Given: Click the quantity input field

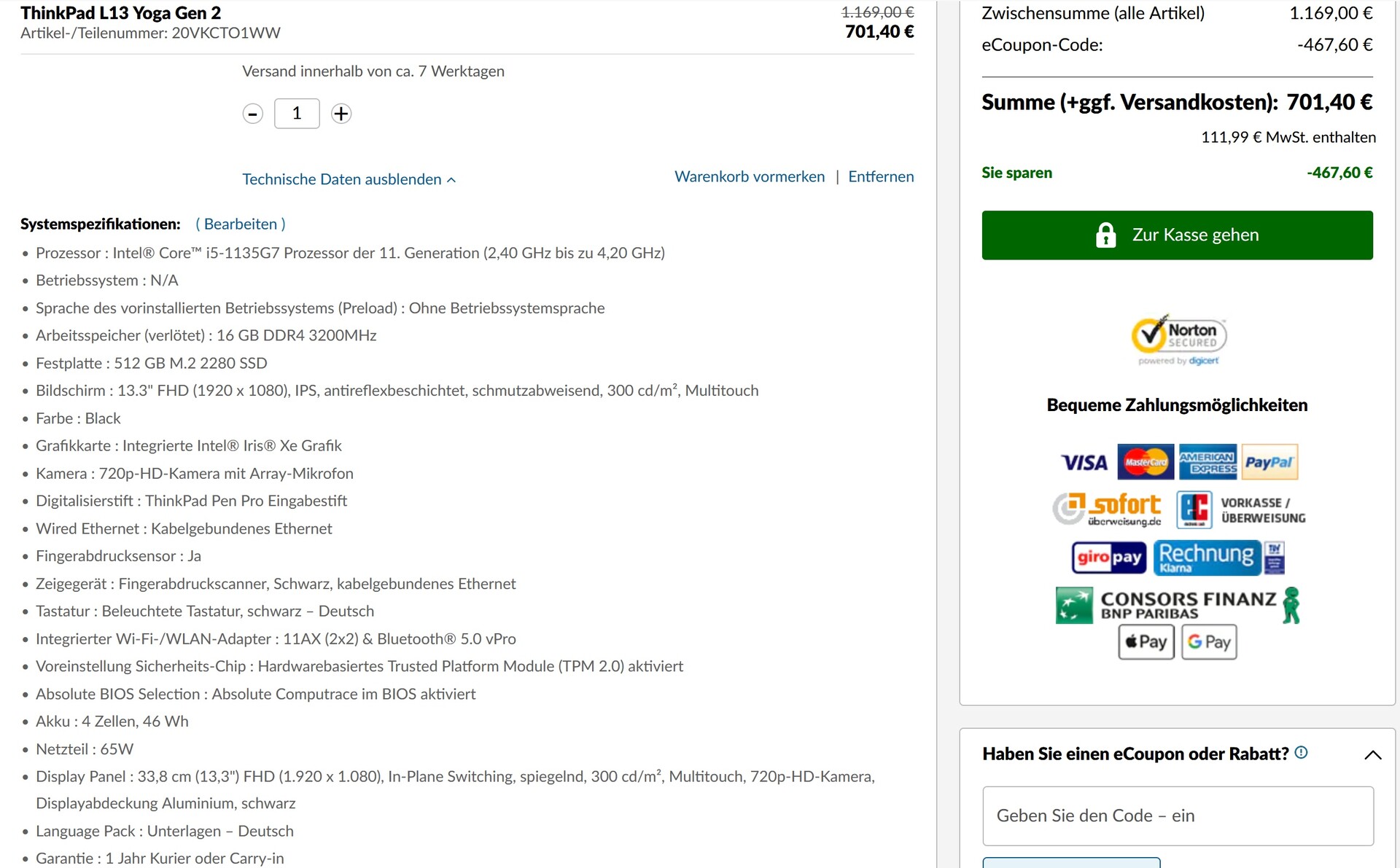Looking at the screenshot, I should click(x=297, y=114).
